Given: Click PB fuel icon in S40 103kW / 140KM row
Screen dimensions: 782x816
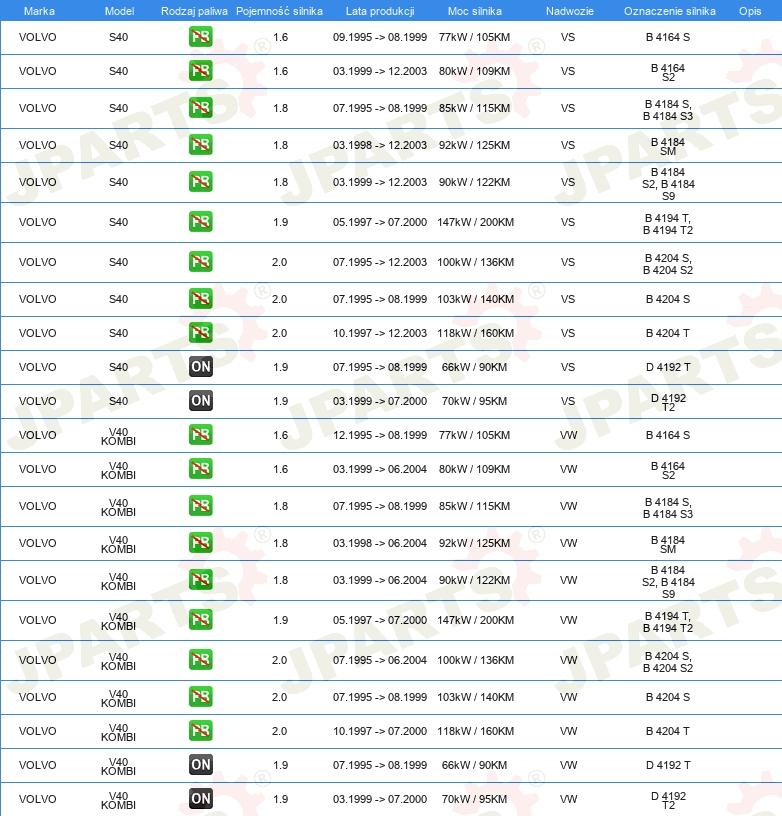Looking at the screenshot, I should (x=201, y=299).
